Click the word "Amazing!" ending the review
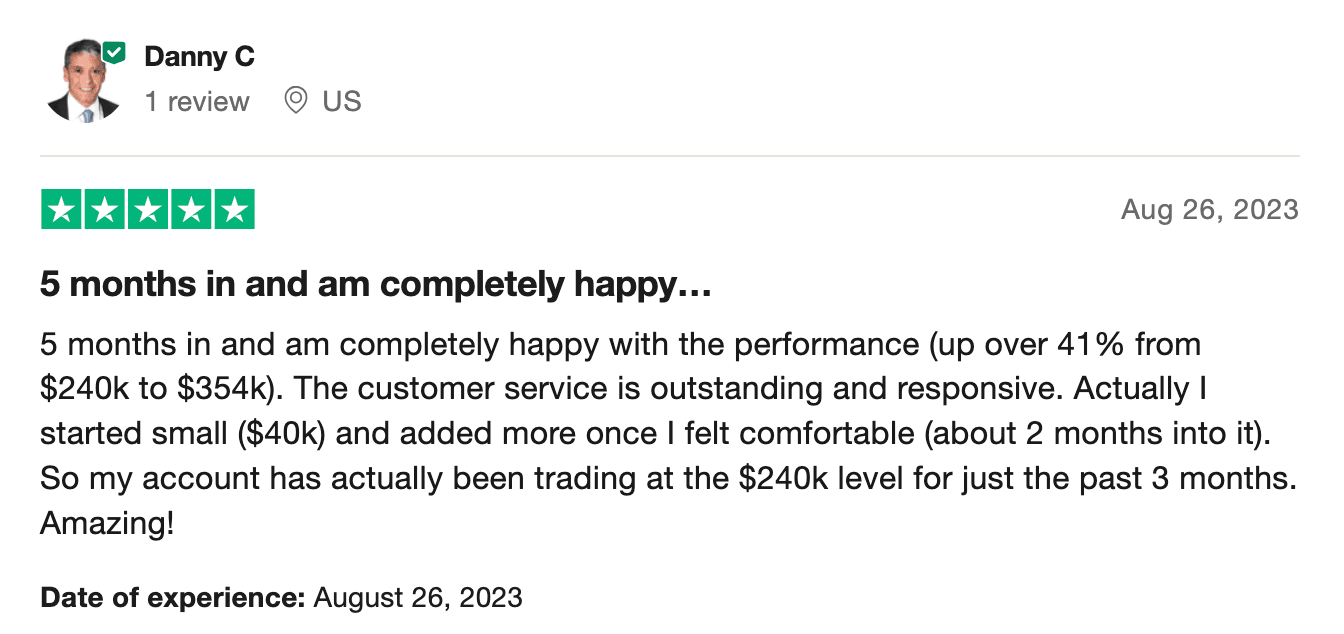The image size is (1344, 634). 107,523
